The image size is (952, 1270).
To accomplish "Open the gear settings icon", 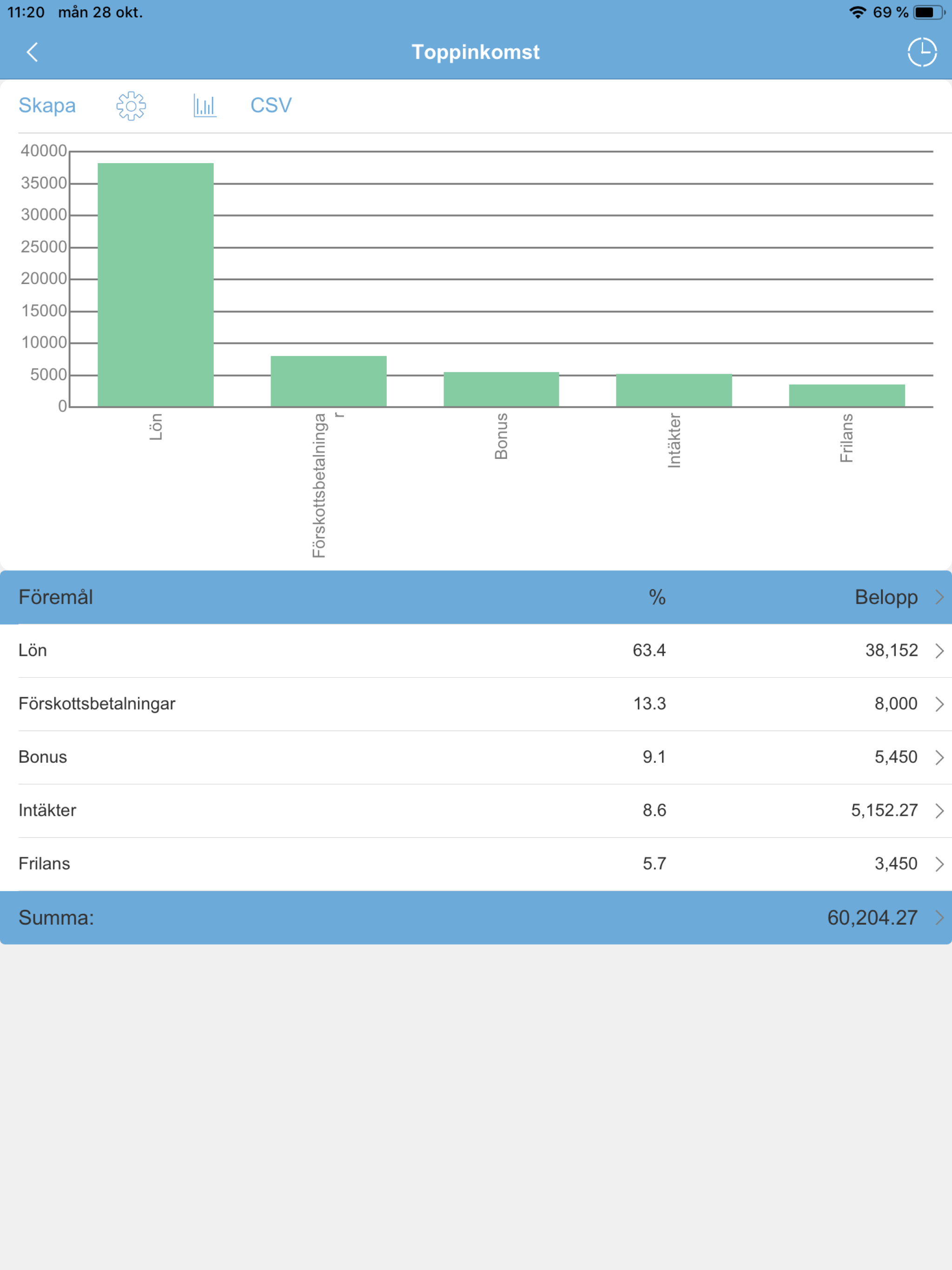I will click(131, 106).
